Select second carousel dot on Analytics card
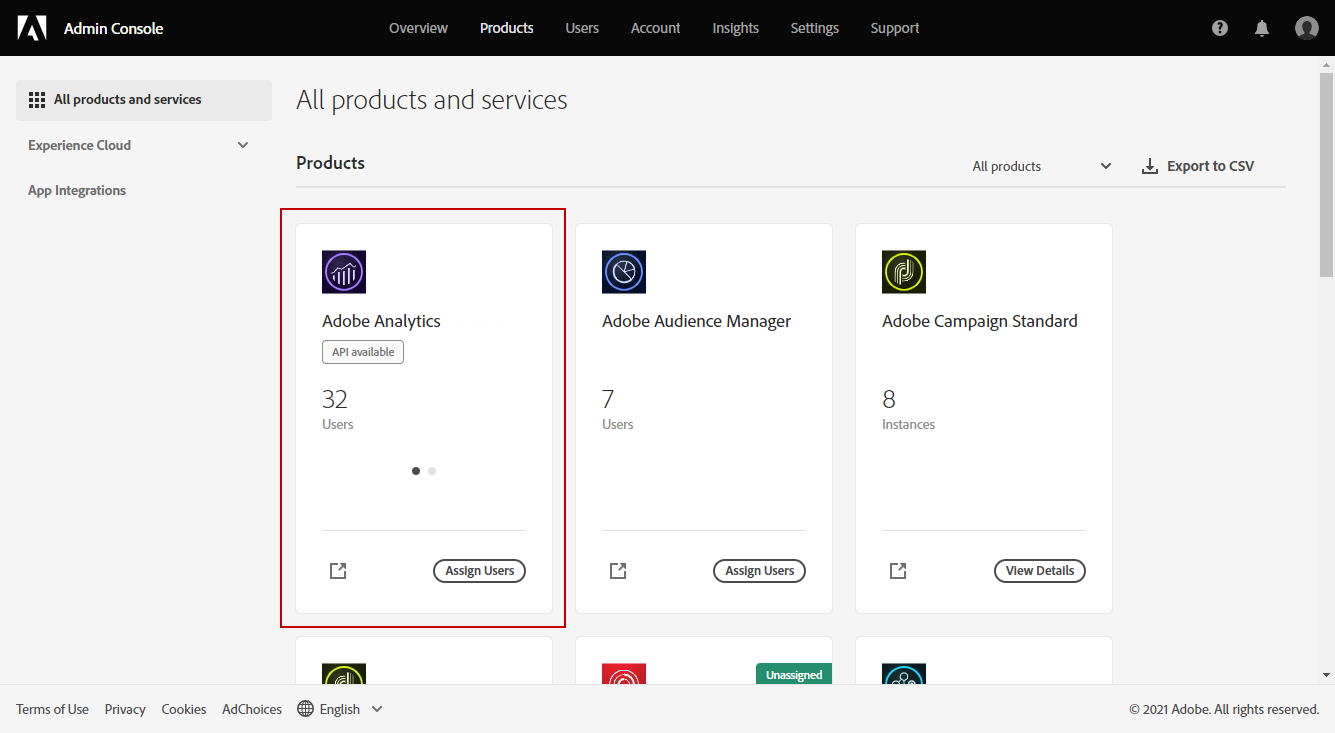 432,471
